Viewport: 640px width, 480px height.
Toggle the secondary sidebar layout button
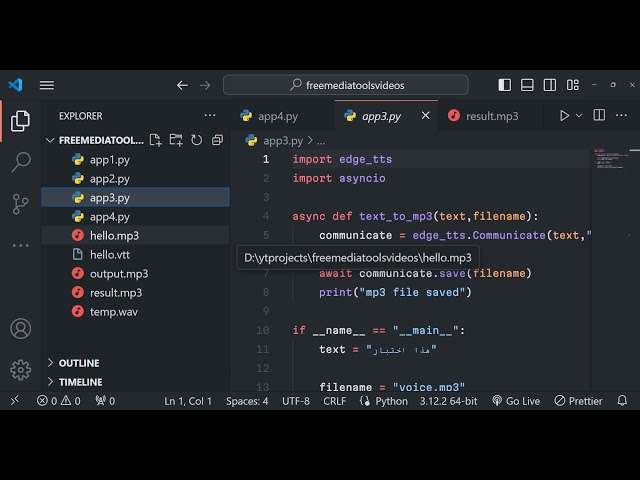[549, 85]
